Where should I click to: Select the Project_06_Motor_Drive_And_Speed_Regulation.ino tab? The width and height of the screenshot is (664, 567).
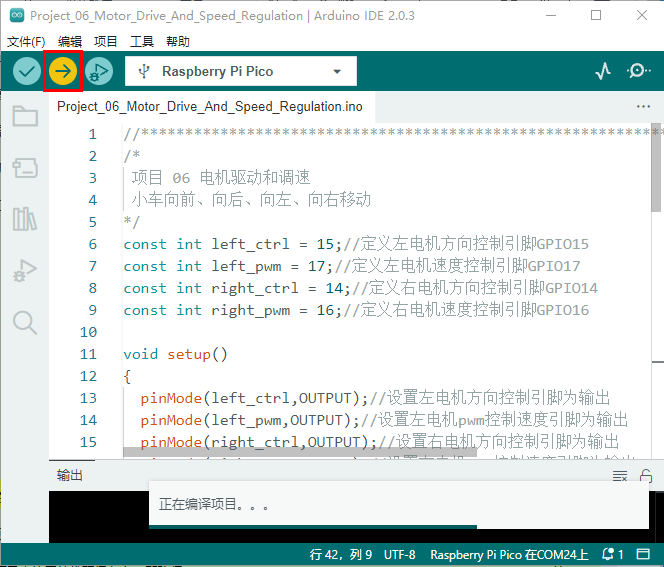coord(210,106)
